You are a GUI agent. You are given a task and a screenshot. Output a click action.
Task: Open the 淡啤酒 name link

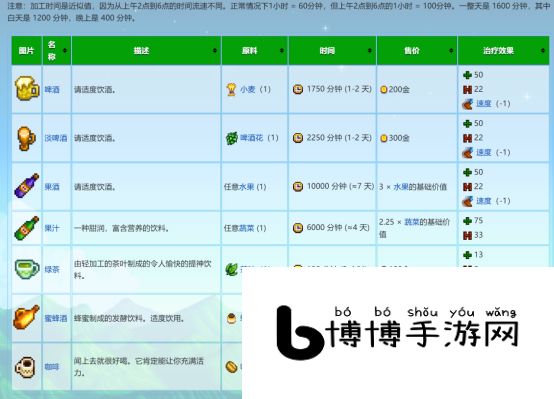click(56, 138)
